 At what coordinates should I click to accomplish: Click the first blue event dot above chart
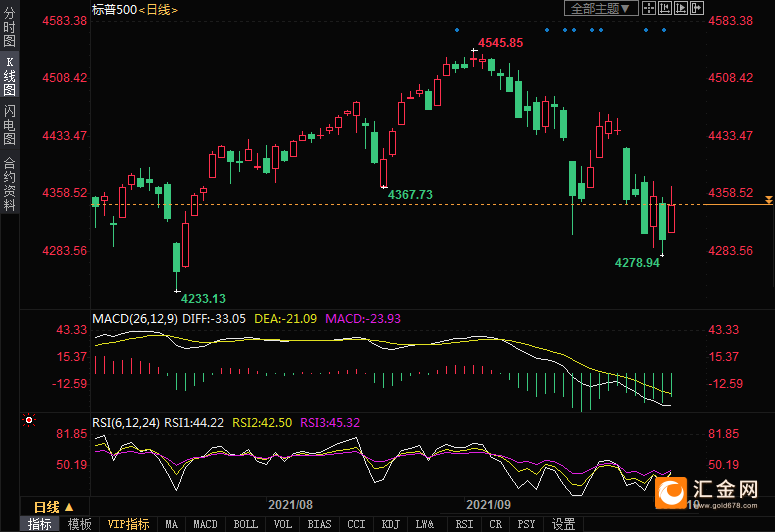pos(457,30)
